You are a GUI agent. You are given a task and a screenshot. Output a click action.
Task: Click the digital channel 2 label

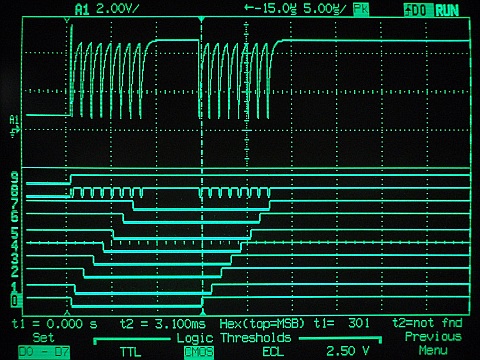coord(15,273)
